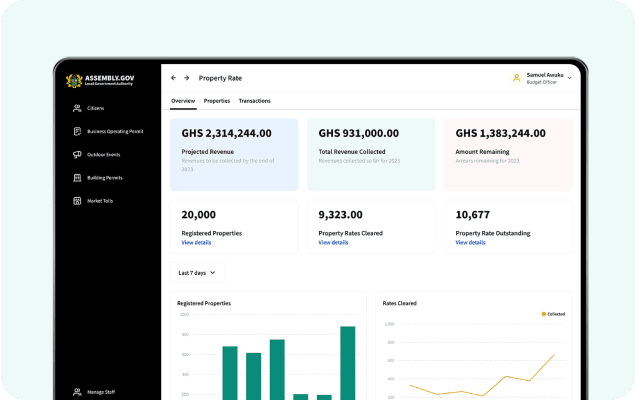635x400 pixels.
Task: Switch to the Transactions tab
Action: coord(254,101)
